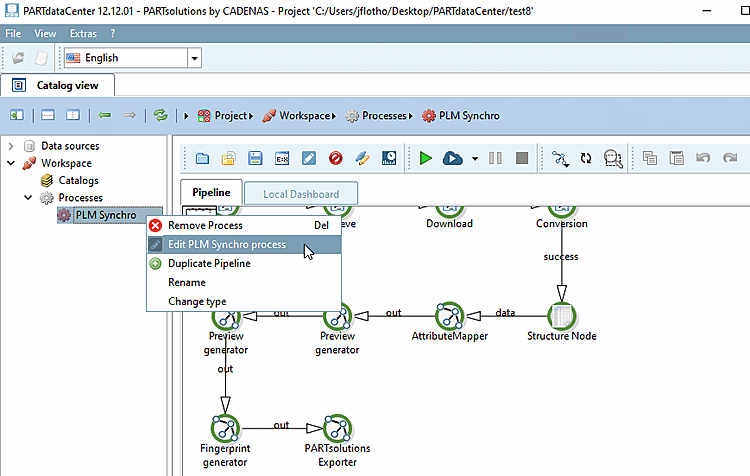The height and width of the screenshot is (476, 750).
Task: Click the blue pencil edit icon
Action: pos(309,158)
